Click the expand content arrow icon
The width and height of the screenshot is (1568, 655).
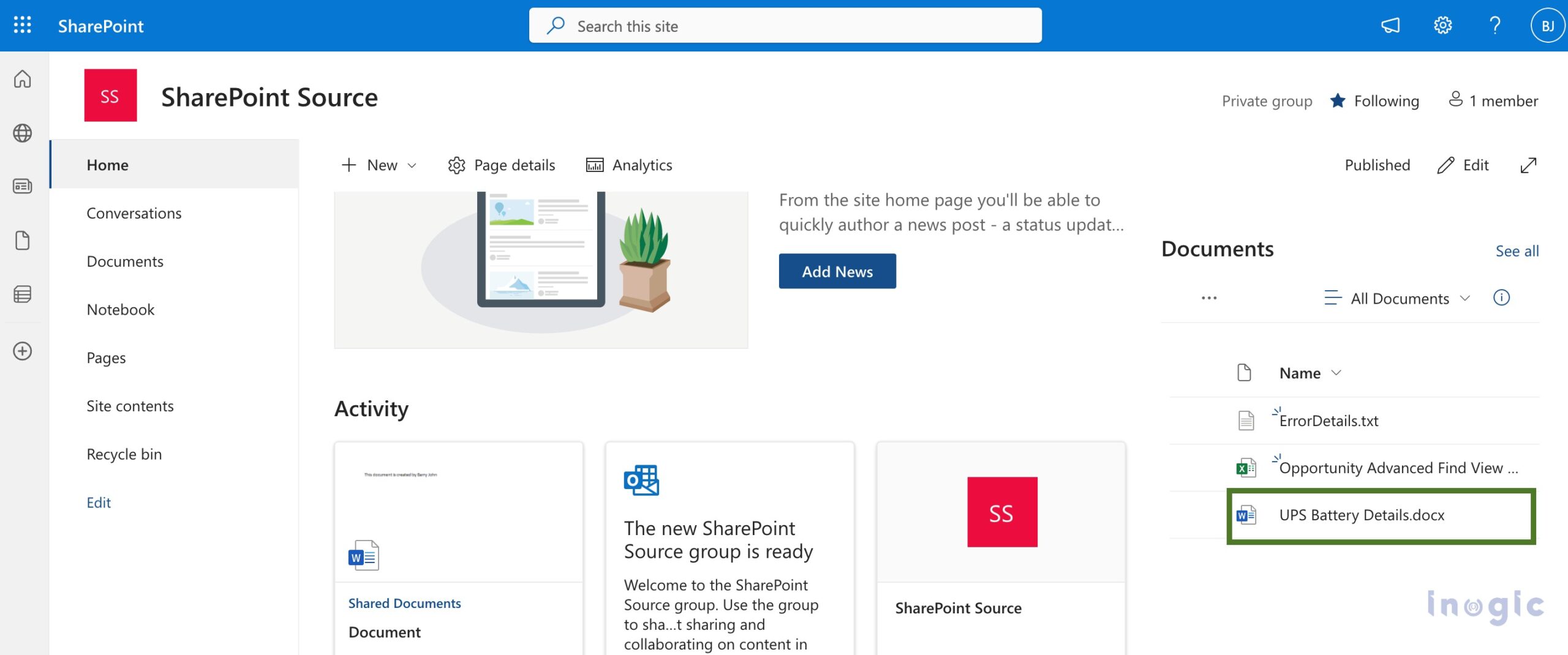coord(1528,165)
